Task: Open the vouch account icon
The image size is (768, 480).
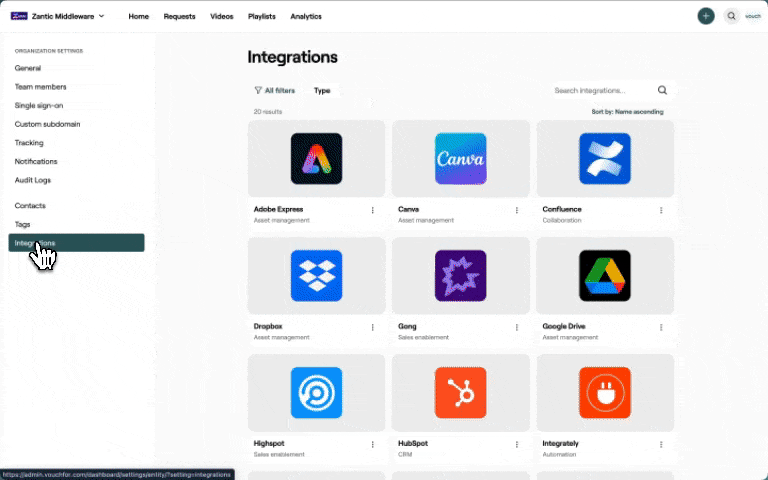Action: tap(753, 16)
